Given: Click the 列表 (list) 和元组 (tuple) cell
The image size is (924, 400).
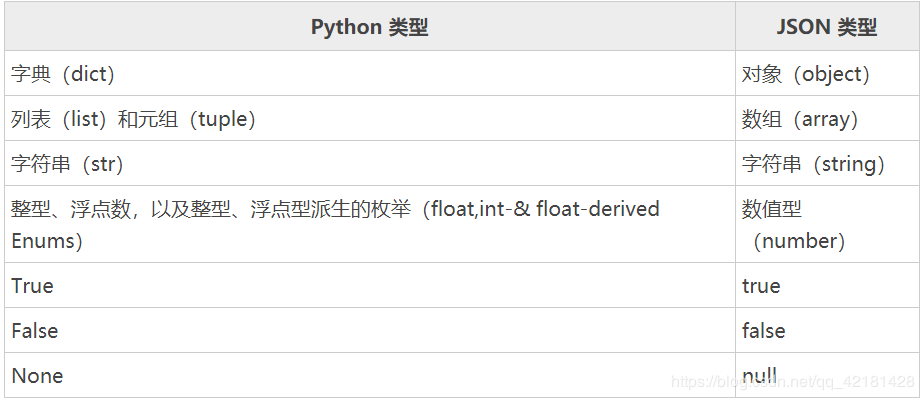Looking at the screenshot, I should pyautogui.click(x=369, y=118).
